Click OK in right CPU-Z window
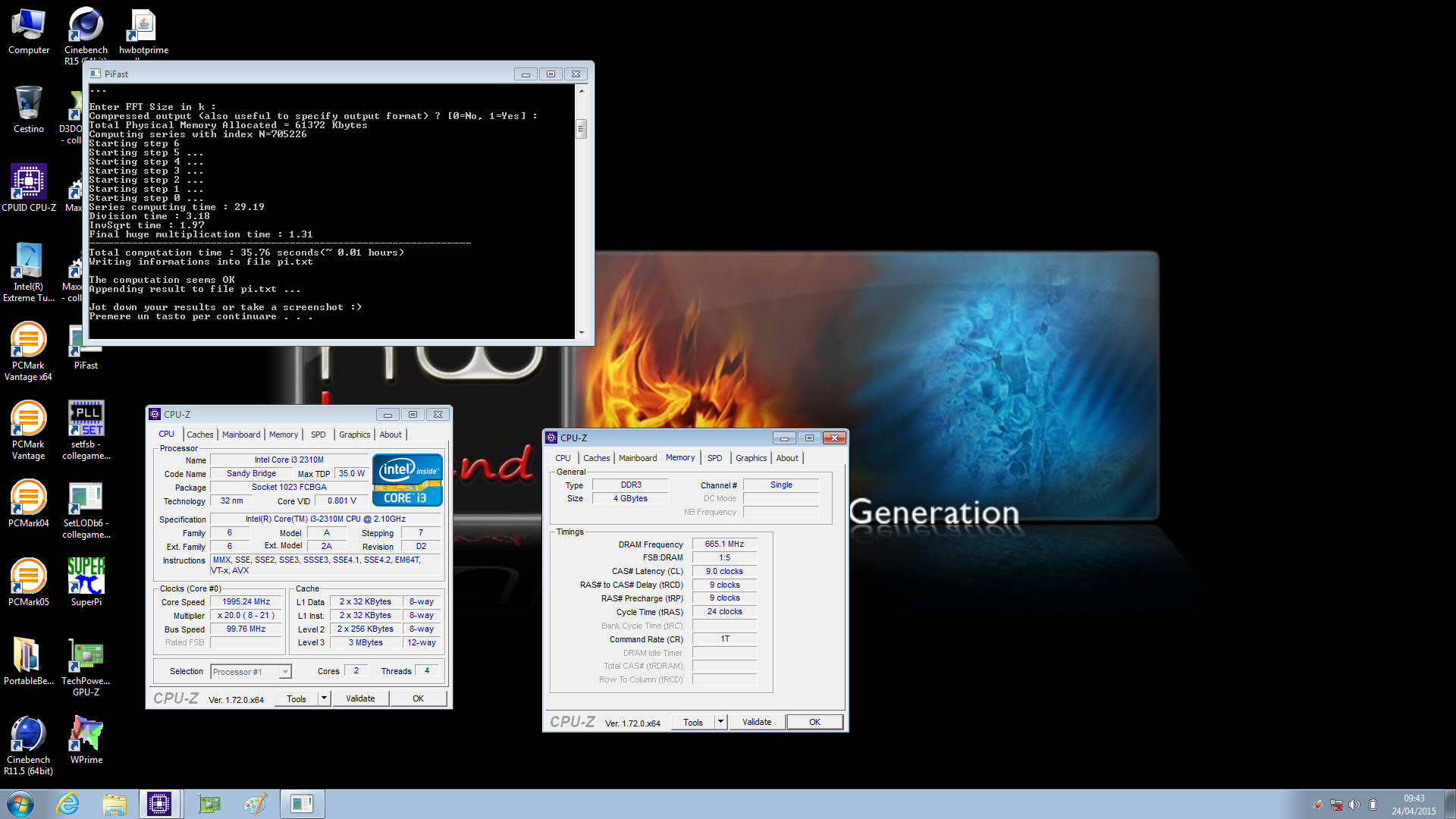 814,722
